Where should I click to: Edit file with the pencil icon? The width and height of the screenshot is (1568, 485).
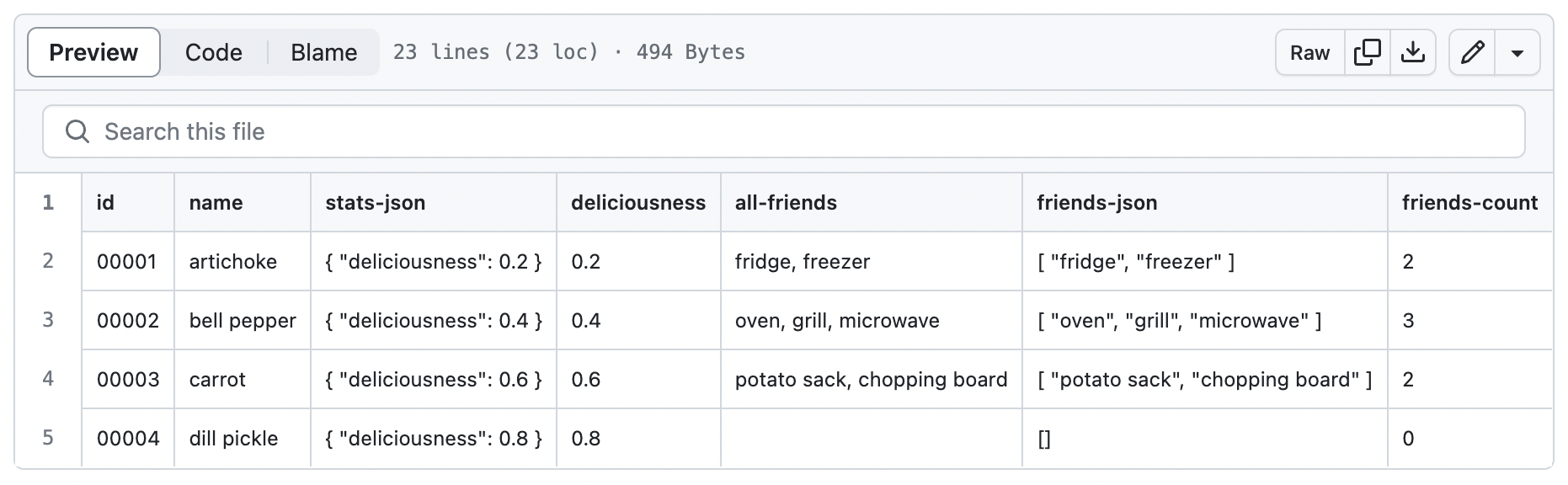[x=1472, y=52]
